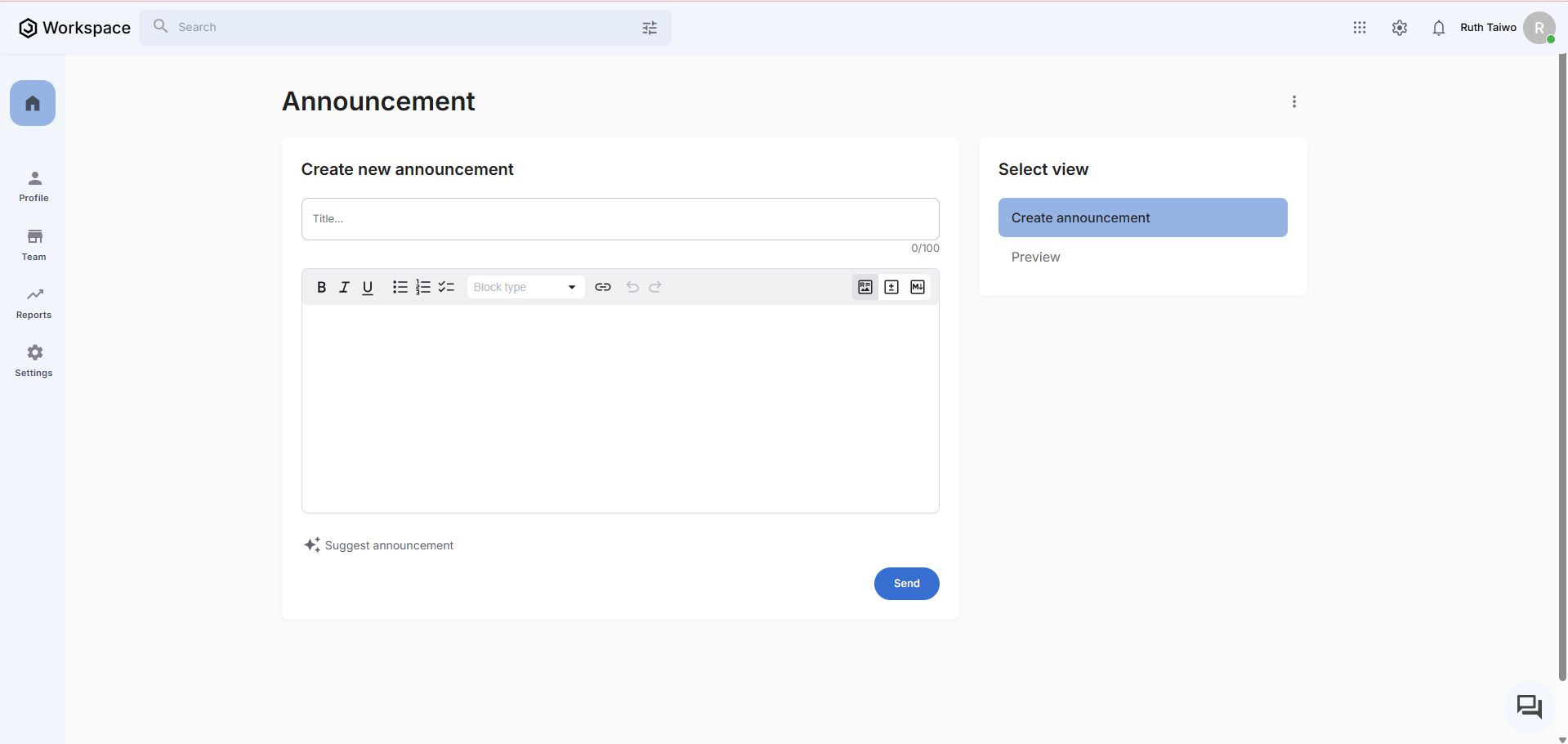Select the Create announcement view
The width and height of the screenshot is (1568, 744).
pyautogui.click(x=1142, y=217)
